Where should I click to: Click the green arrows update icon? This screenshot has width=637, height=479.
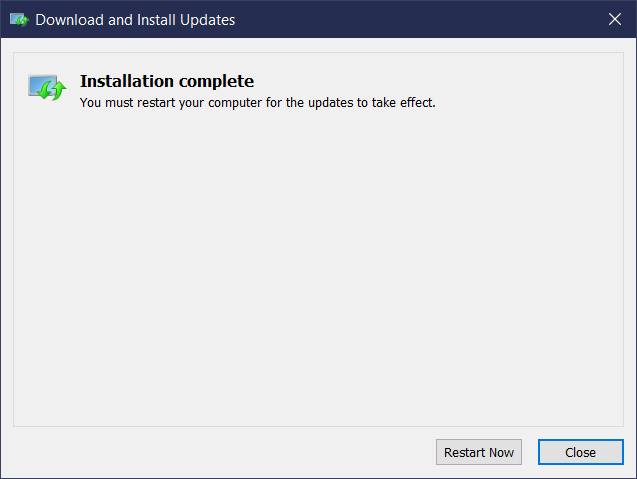click(x=47, y=88)
